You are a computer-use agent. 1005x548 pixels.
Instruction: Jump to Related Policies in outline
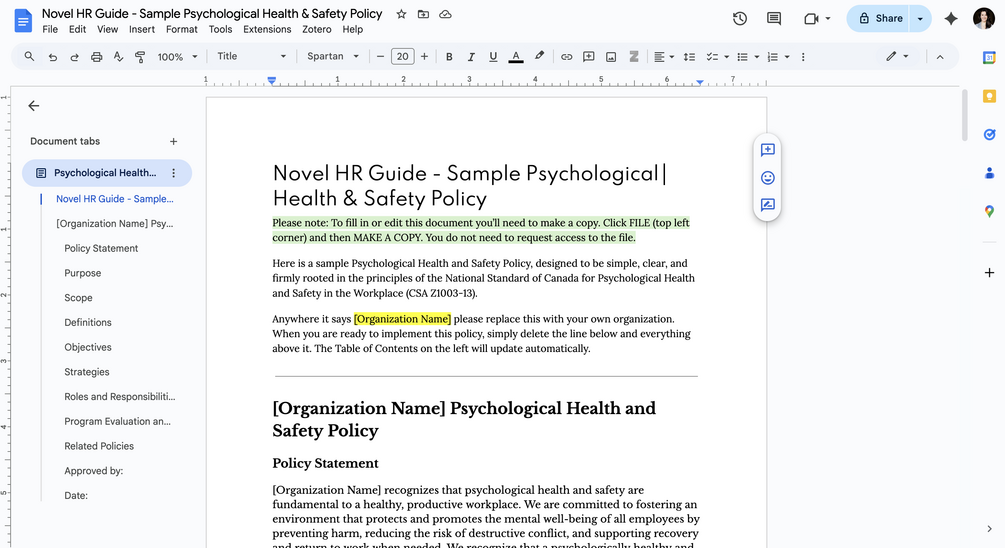(99, 446)
